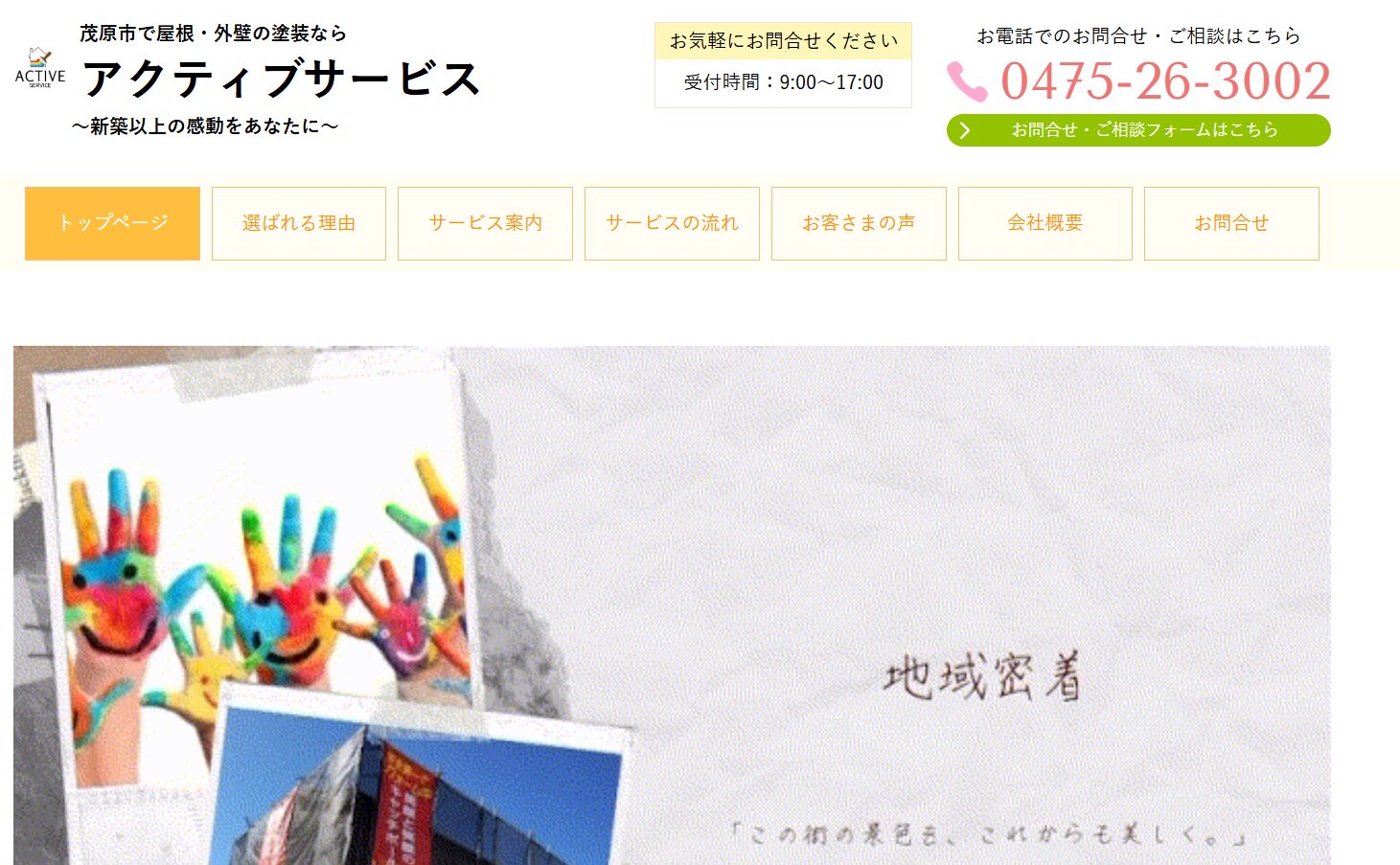Click the 受付時間 9:00〜17:00 text
The height and width of the screenshot is (865, 1400).
tap(783, 82)
